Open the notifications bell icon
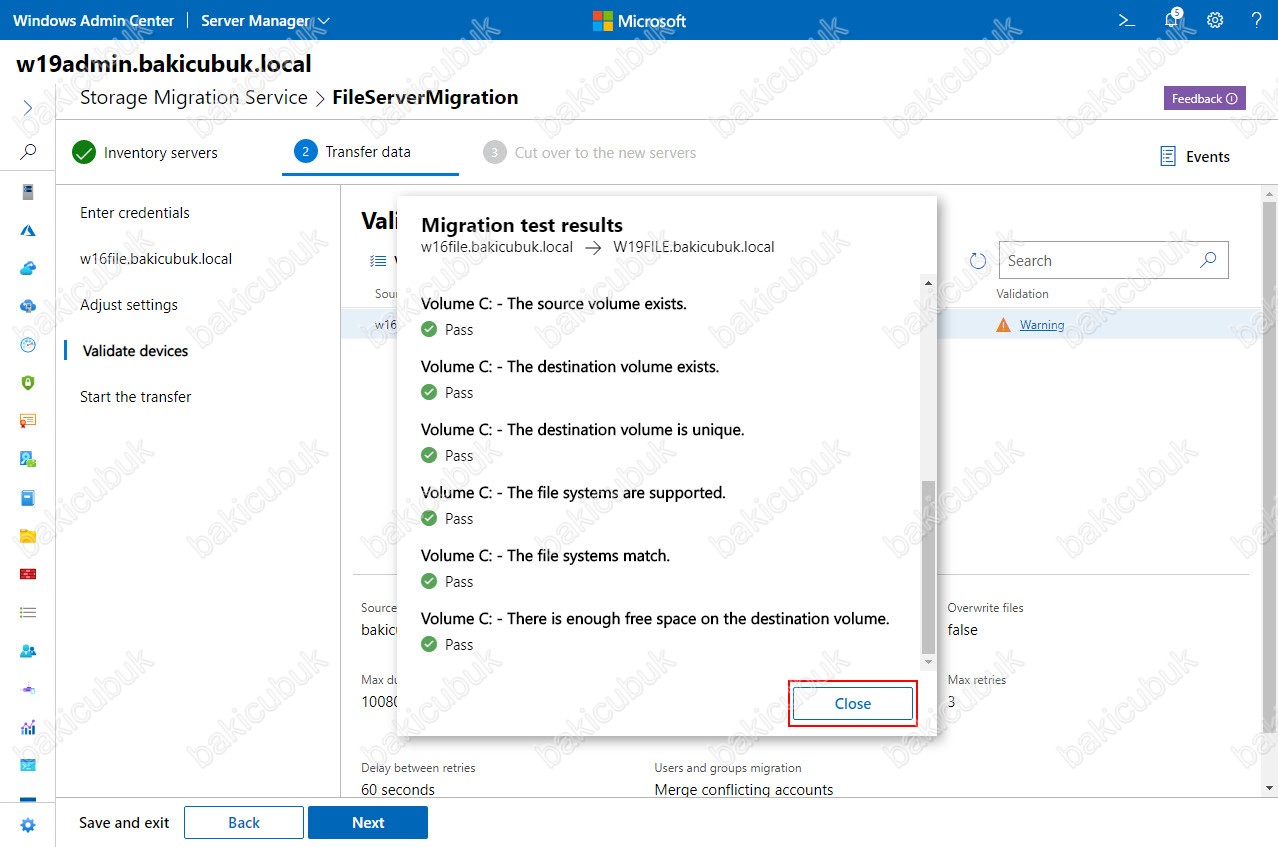 coord(1174,20)
